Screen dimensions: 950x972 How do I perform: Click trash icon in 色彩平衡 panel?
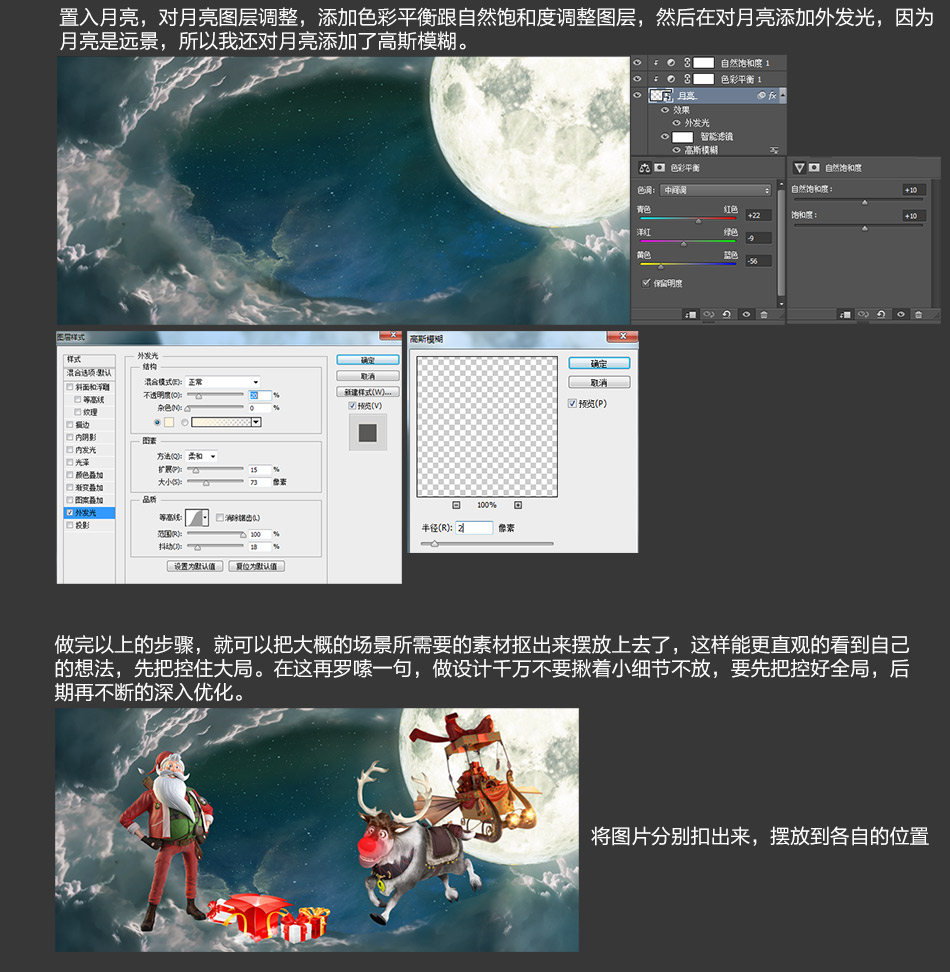point(764,314)
